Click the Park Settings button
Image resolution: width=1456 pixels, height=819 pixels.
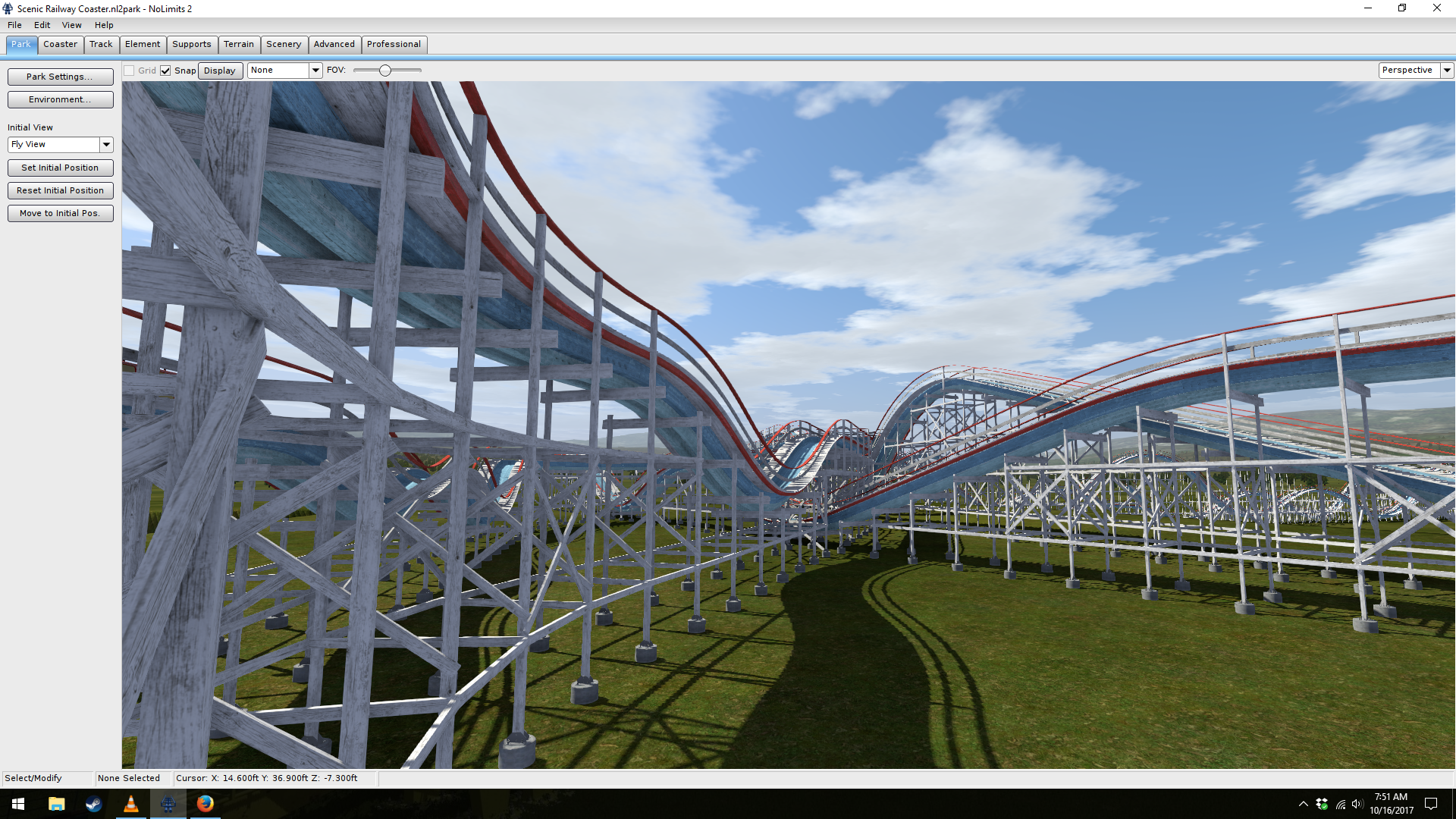pyautogui.click(x=60, y=77)
